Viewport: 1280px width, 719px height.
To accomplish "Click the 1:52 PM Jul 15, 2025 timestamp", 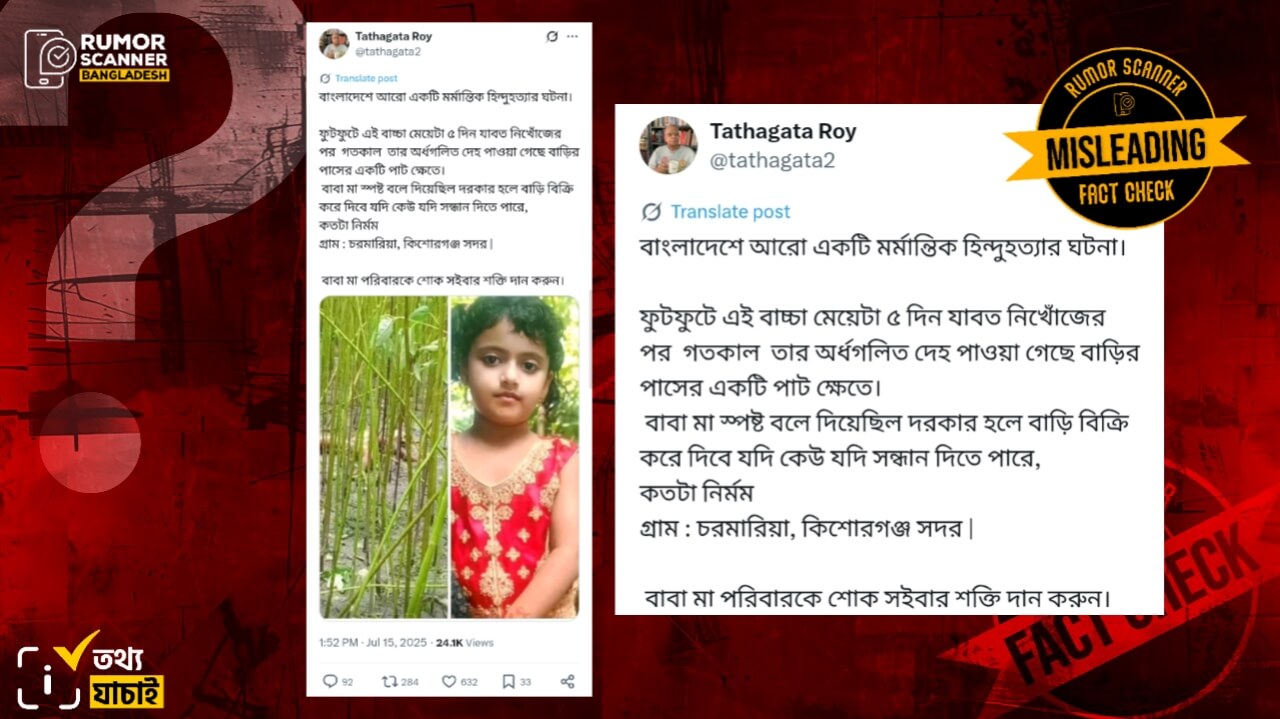I will pyautogui.click(x=373, y=642).
